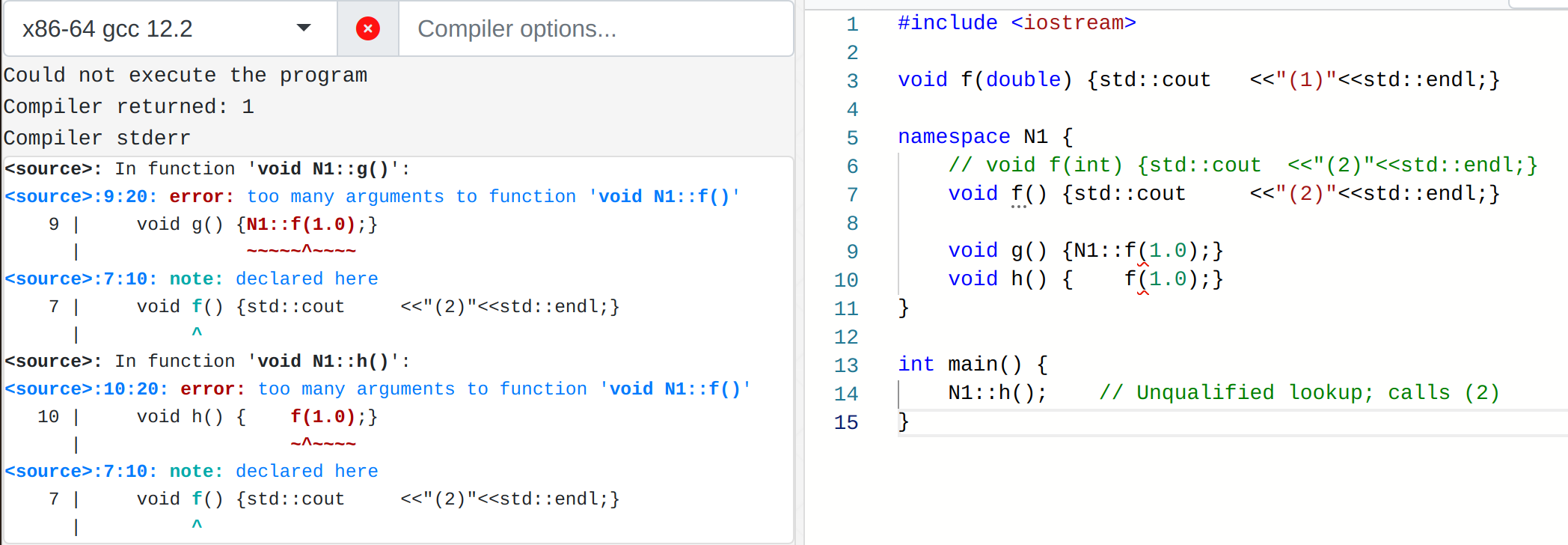Select the #include <iostream> line

[x=1015, y=23]
